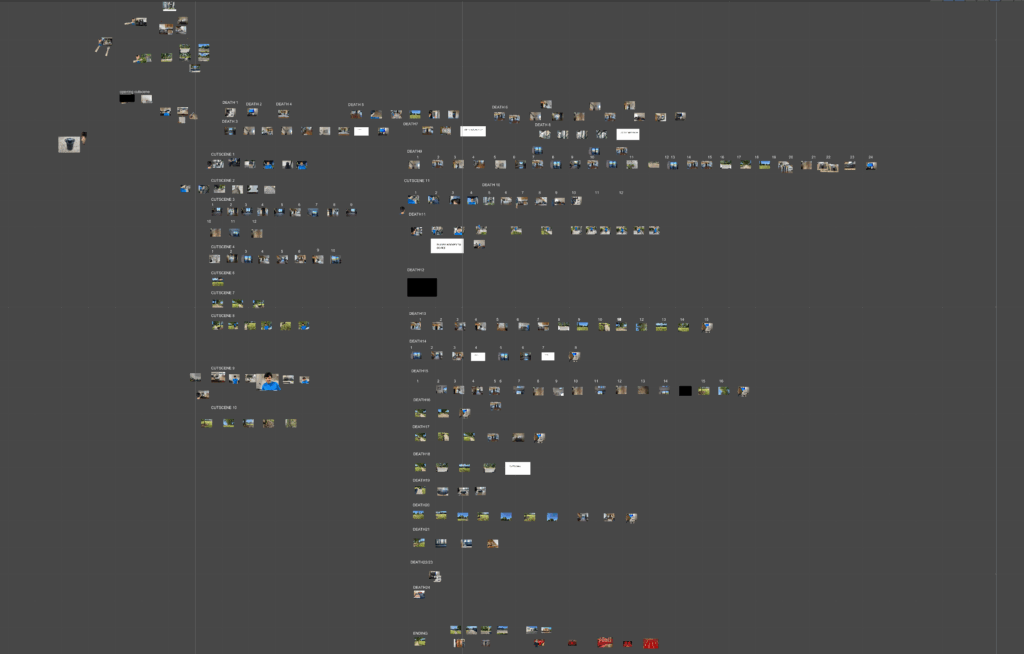This screenshot has height=654, width=1024.
Task: Click the black thumbnail in DEATH15 row
Action: pyautogui.click(x=685, y=391)
